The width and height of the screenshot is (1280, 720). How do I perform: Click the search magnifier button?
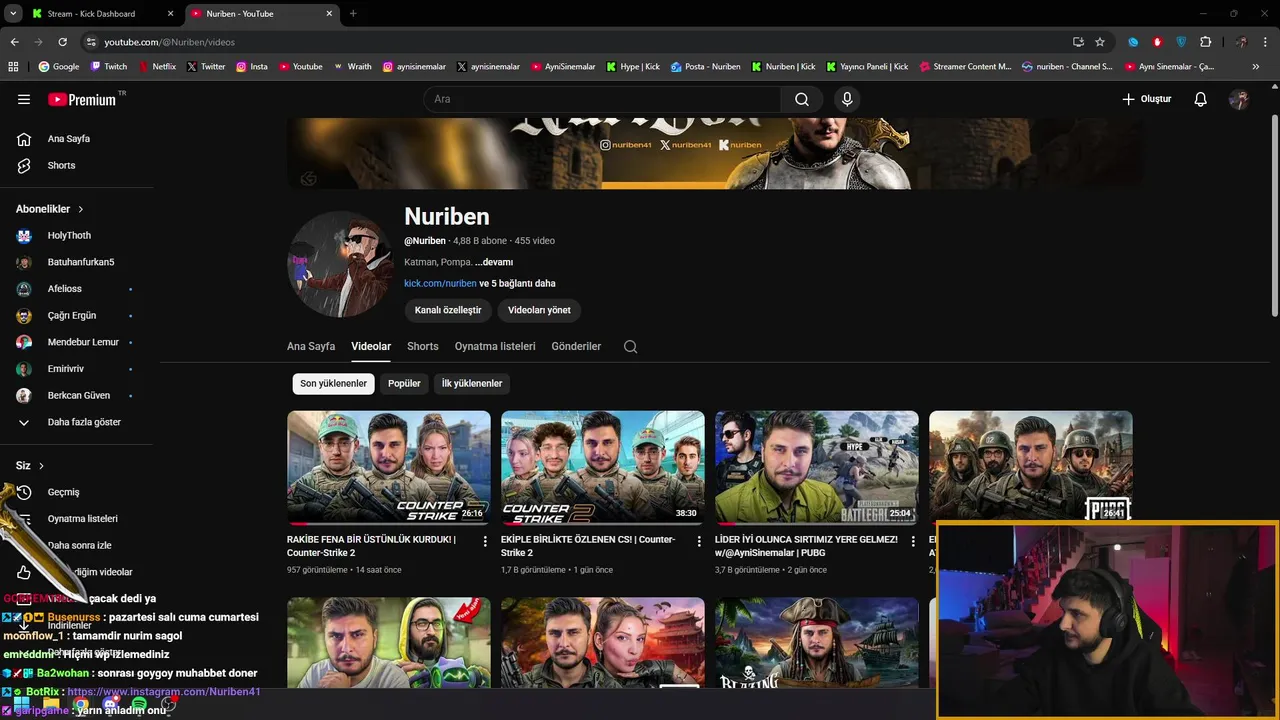802,99
